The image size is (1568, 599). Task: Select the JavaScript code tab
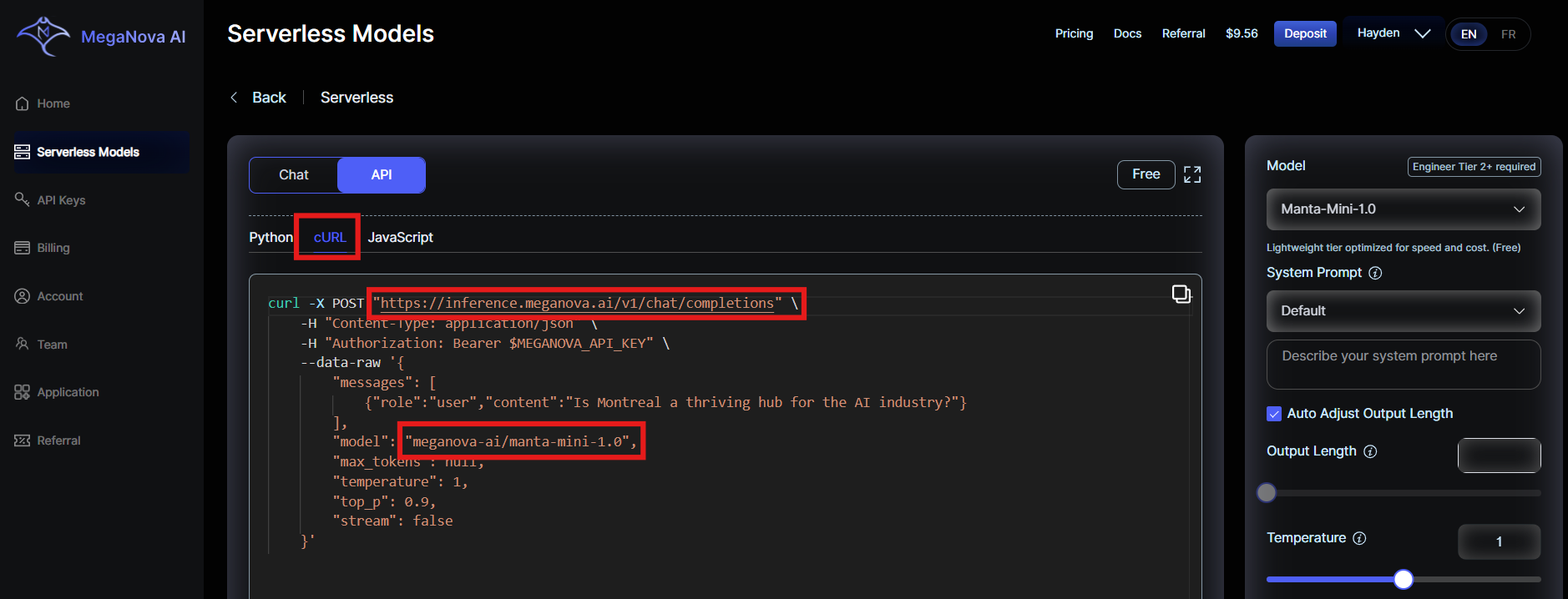pyautogui.click(x=400, y=237)
